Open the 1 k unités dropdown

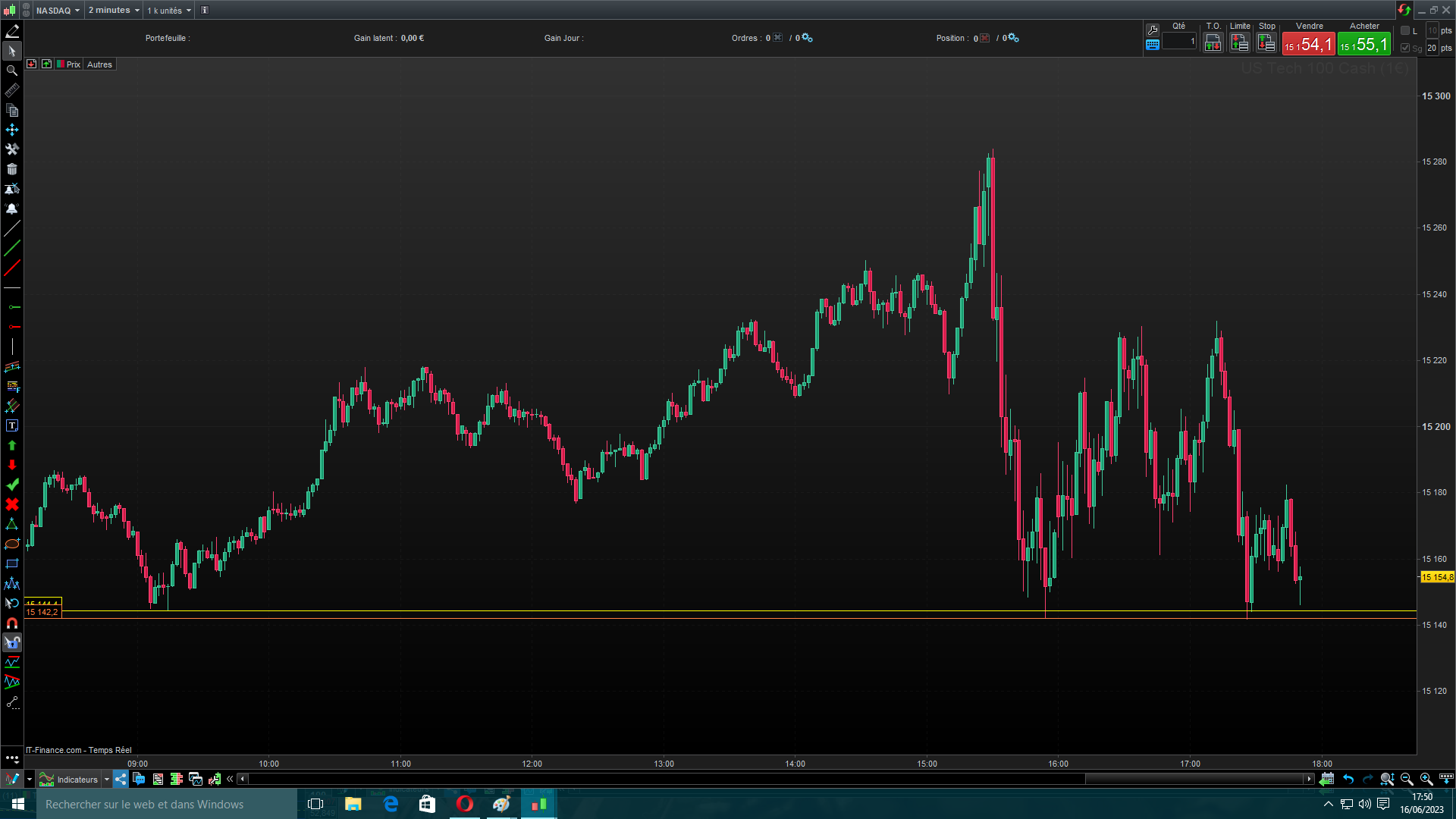coord(169,11)
